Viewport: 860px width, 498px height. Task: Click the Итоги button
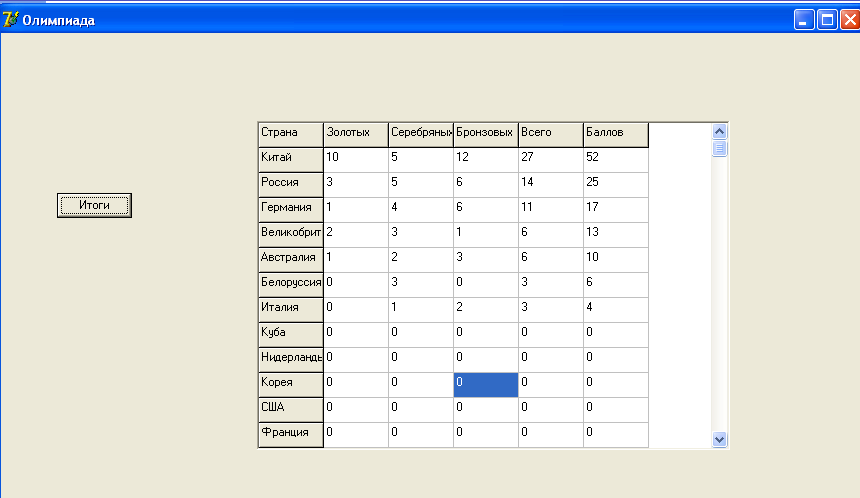click(94, 205)
